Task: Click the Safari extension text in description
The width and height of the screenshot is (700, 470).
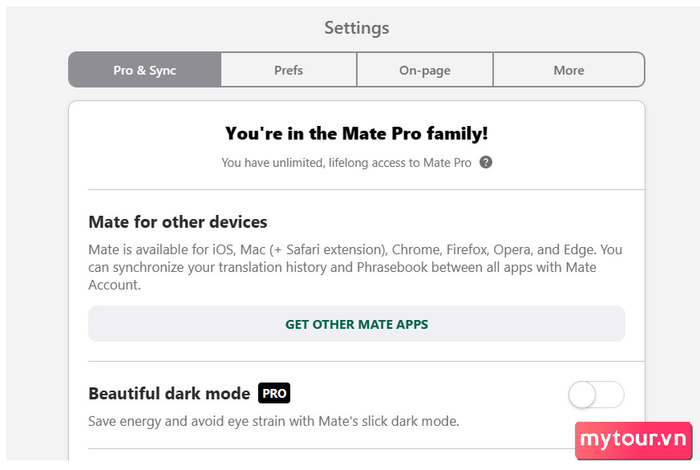Action: [x=334, y=250]
